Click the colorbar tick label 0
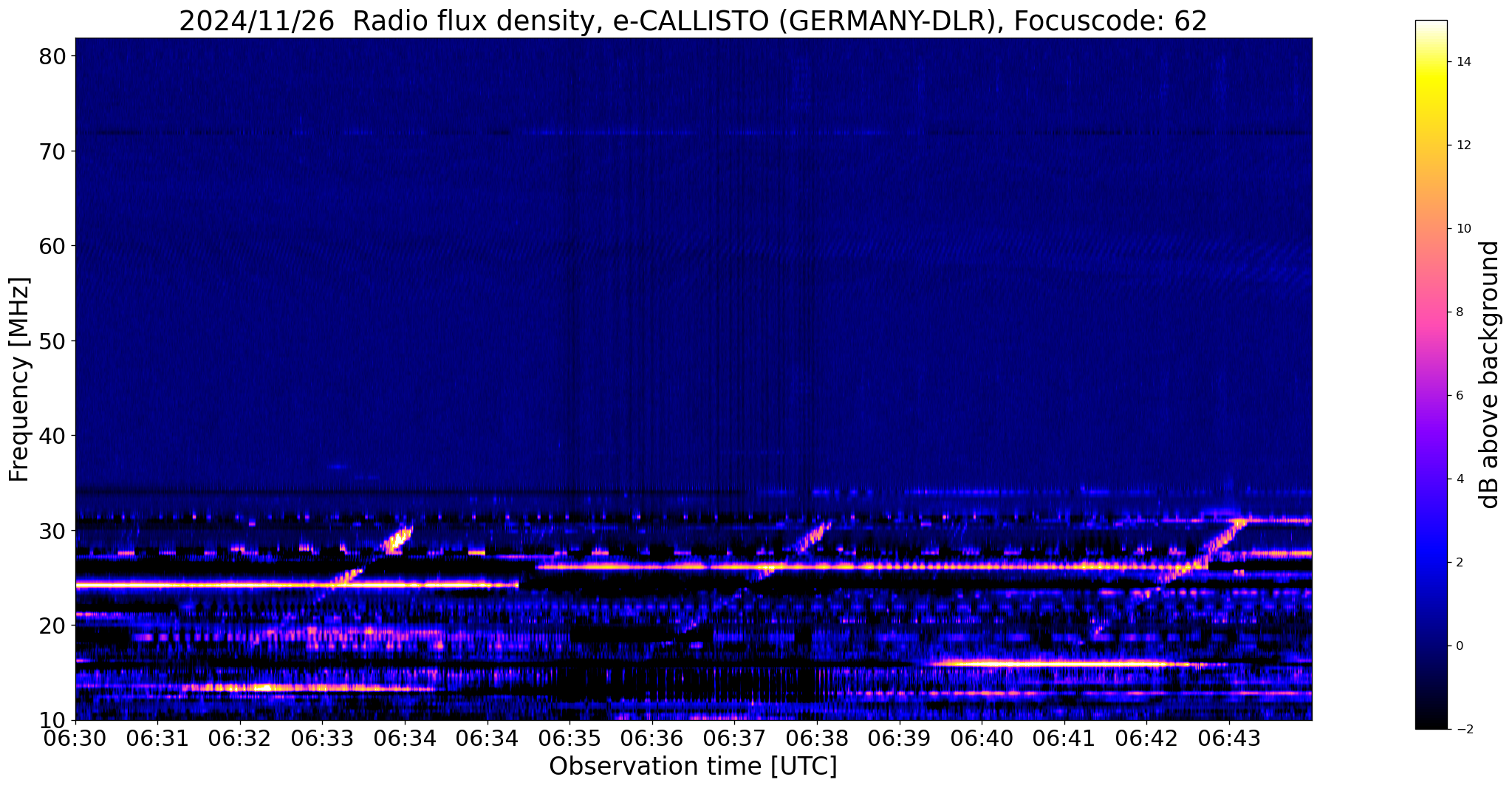The height and width of the screenshot is (788, 1512). (1459, 645)
